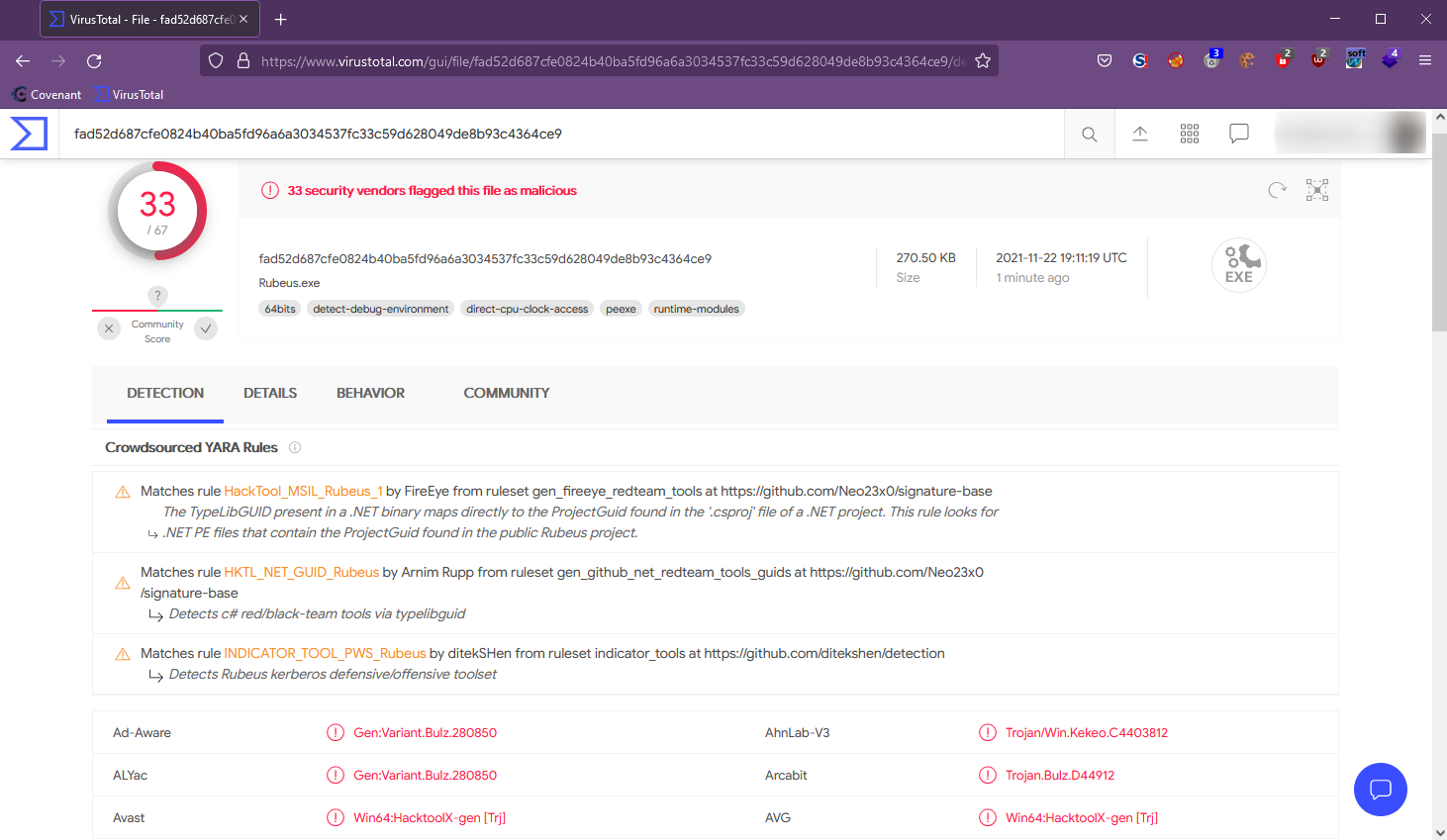The height and width of the screenshot is (840, 1447).
Task: Switch to the DETAILS tab
Action: pyautogui.click(x=270, y=393)
